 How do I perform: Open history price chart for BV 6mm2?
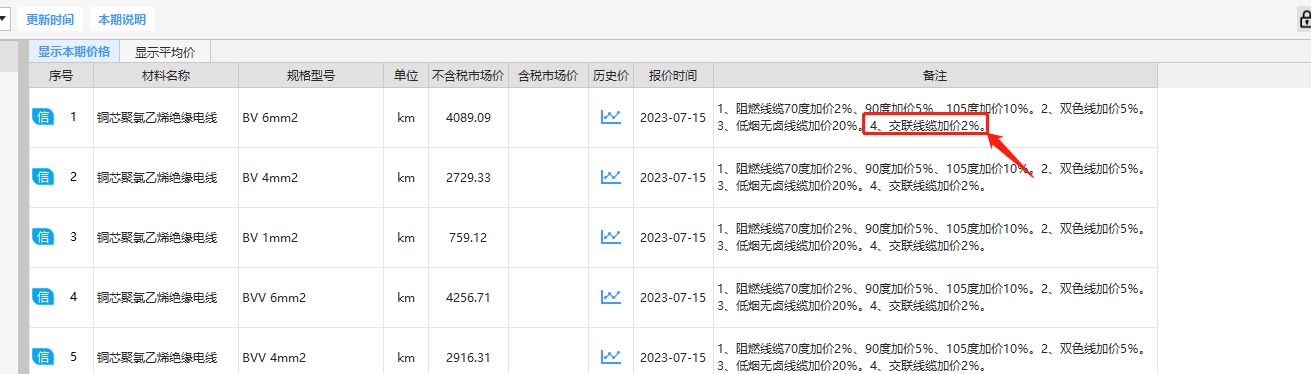[611, 117]
